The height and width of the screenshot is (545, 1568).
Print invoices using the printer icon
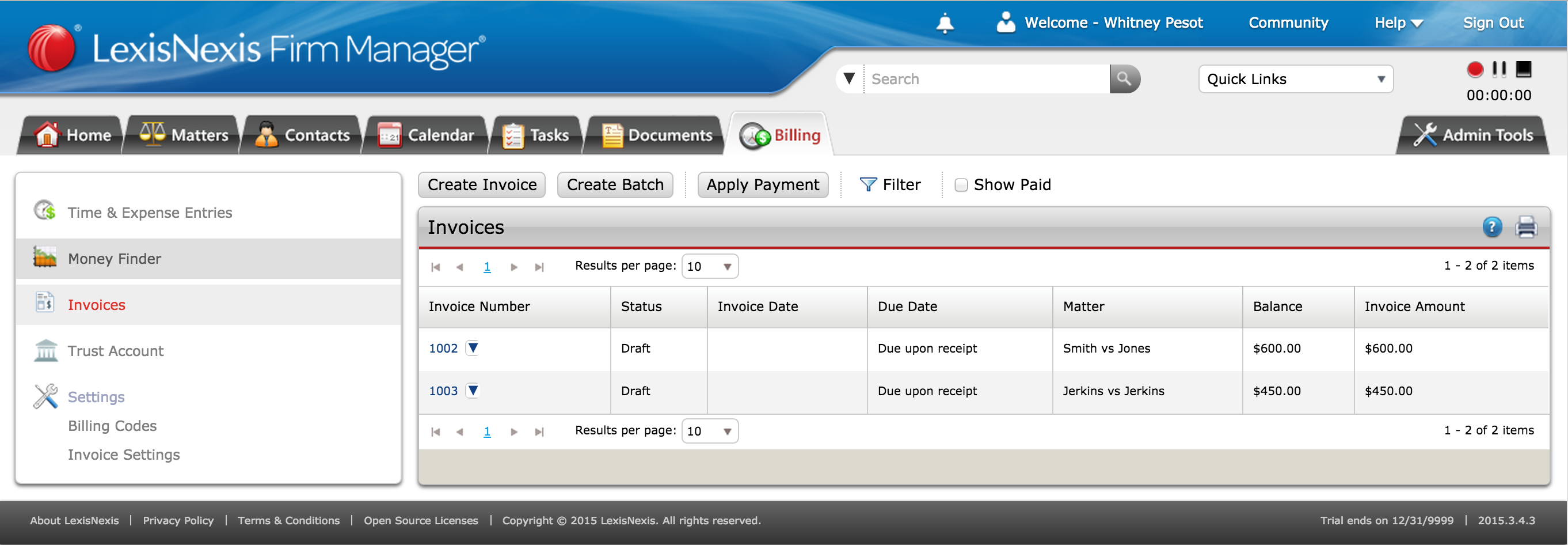click(1526, 227)
